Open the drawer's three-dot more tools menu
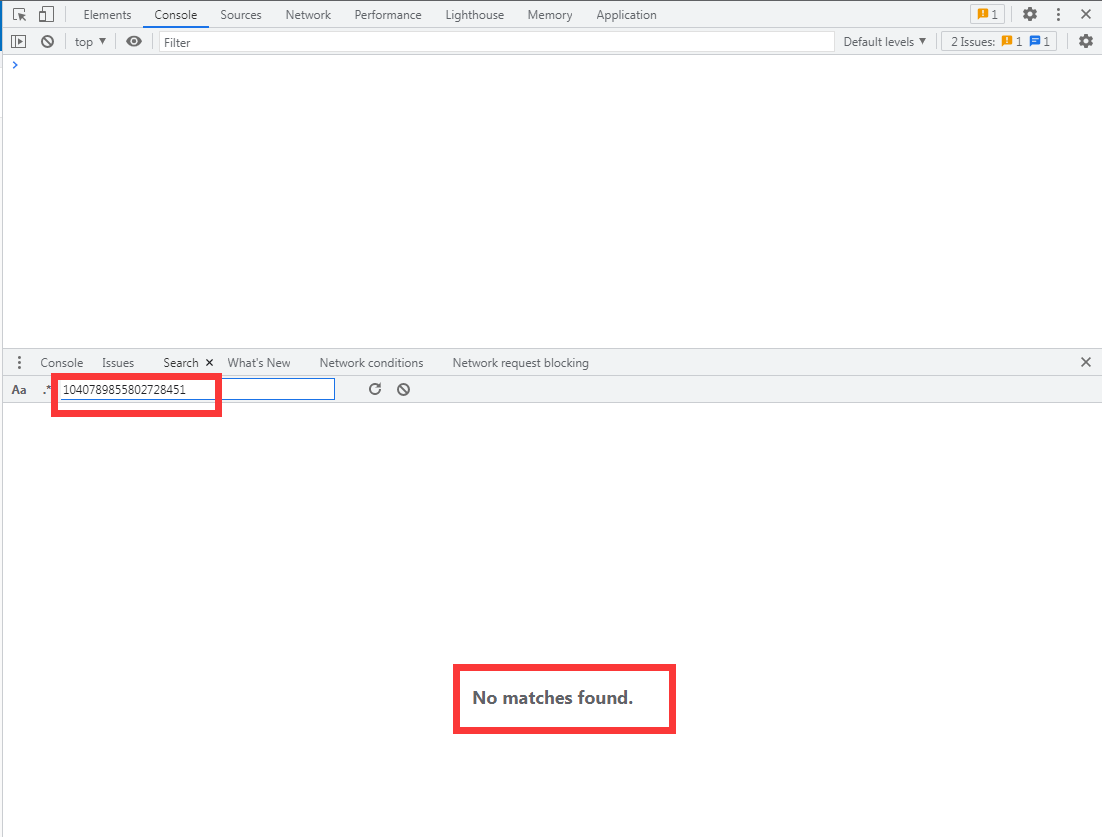 click(x=19, y=363)
